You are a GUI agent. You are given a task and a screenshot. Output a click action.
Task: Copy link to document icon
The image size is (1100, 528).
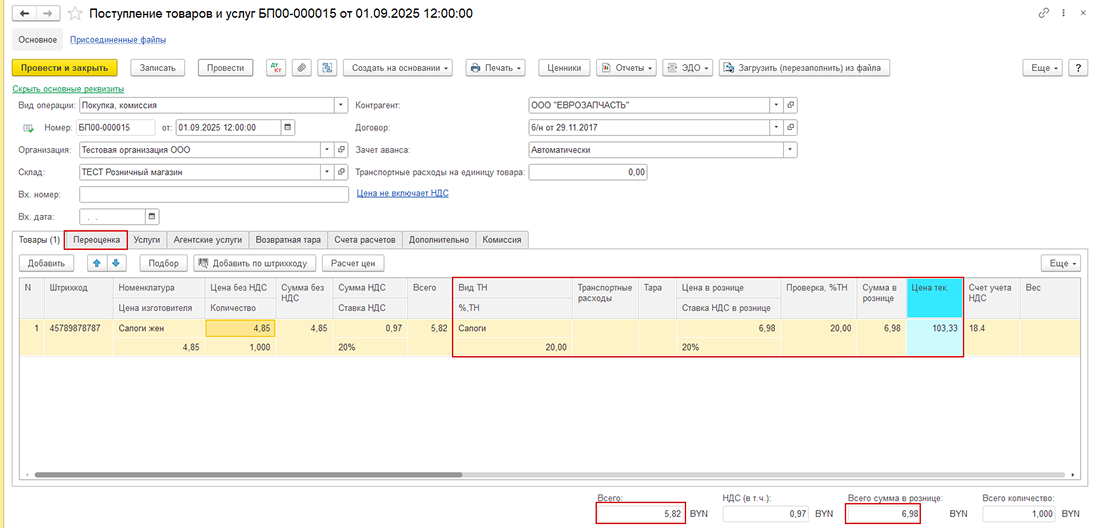(1044, 14)
